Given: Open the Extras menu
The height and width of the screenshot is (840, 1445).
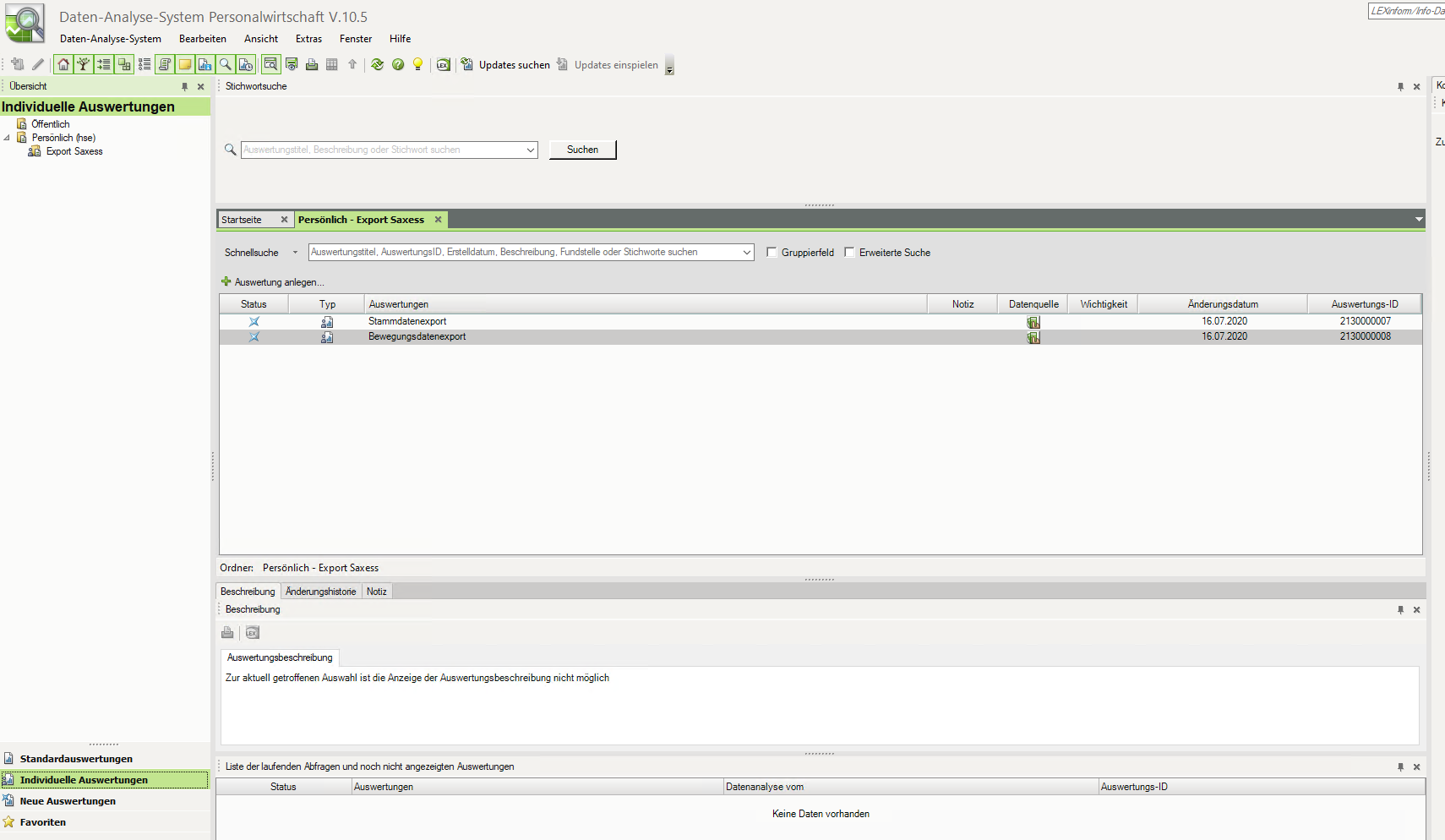Looking at the screenshot, I should coord(308,39).
